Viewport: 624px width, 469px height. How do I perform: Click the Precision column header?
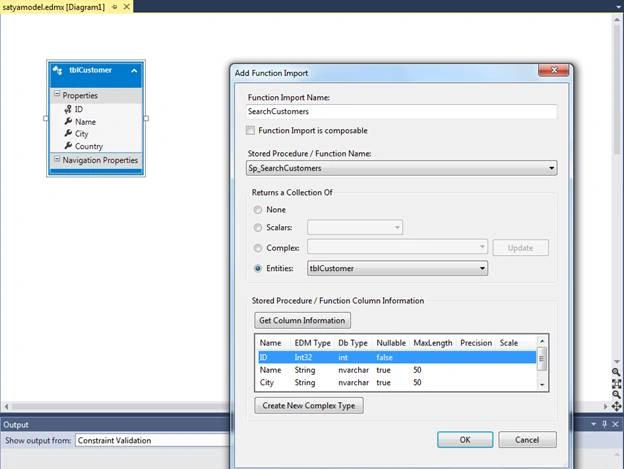click(476, 343)
